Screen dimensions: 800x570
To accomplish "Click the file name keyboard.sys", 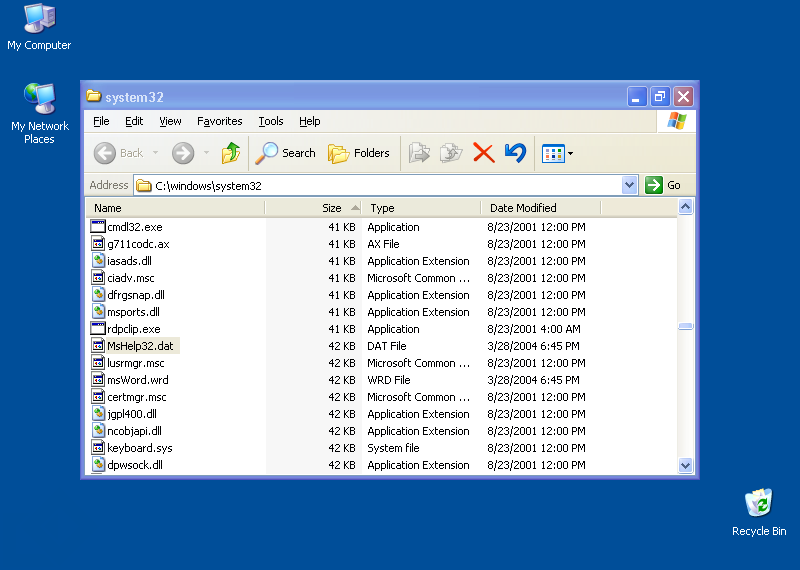I will (140, 448).
